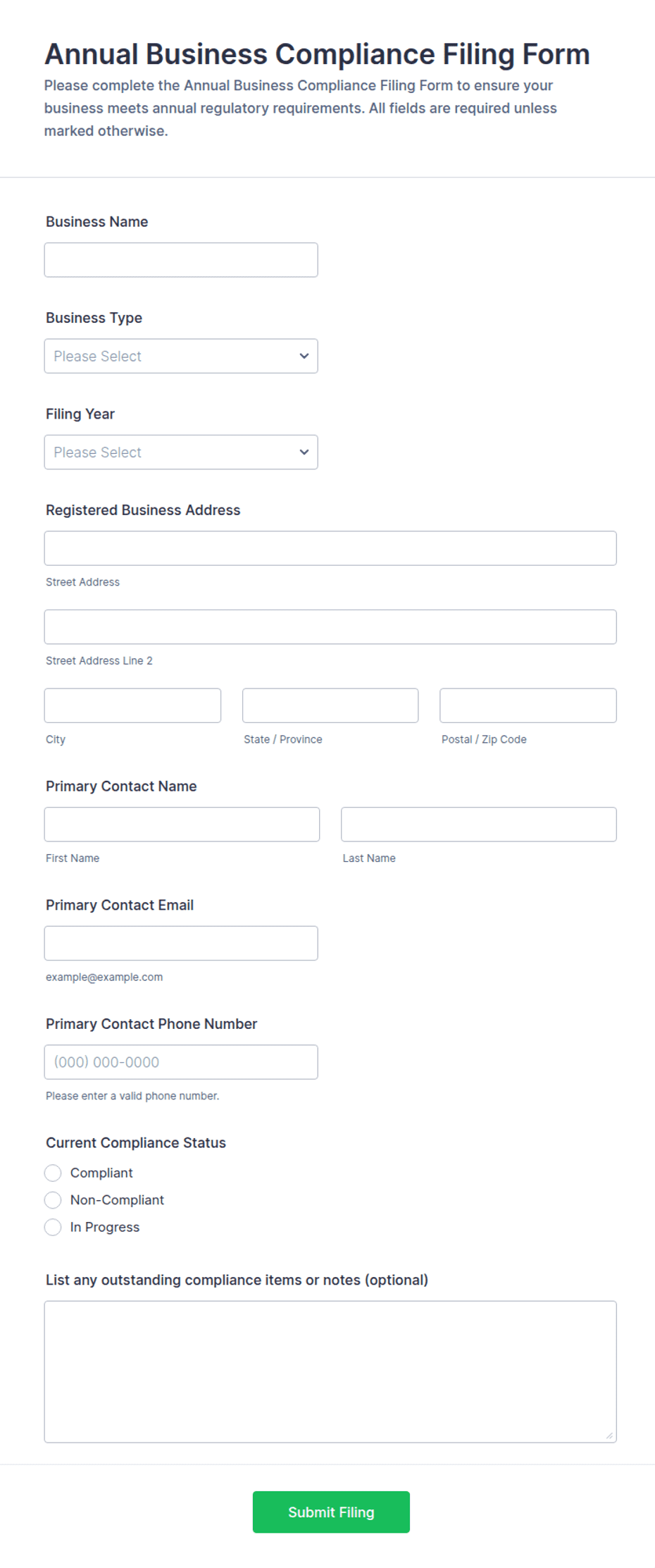This screenshot has width=655, height=1568.
Task: Open the Business Type dropdown
Action: pyautogui.click(x=181, y=356)
